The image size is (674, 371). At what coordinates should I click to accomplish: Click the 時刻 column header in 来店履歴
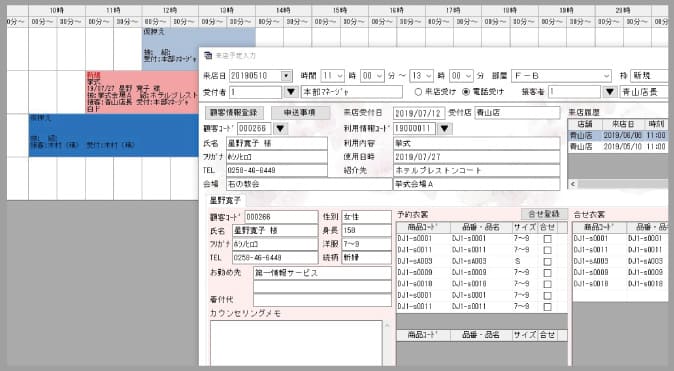click(656, 124)
